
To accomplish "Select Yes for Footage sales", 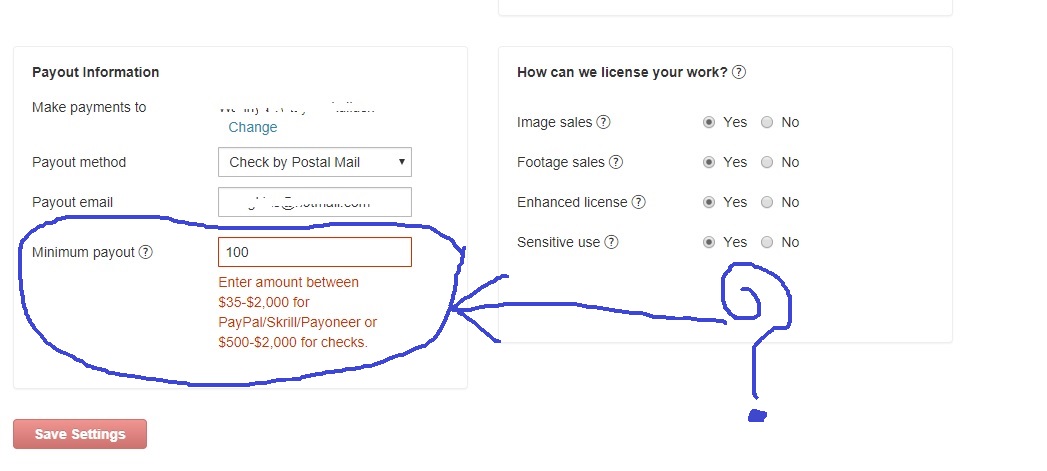I will [708, 162].
